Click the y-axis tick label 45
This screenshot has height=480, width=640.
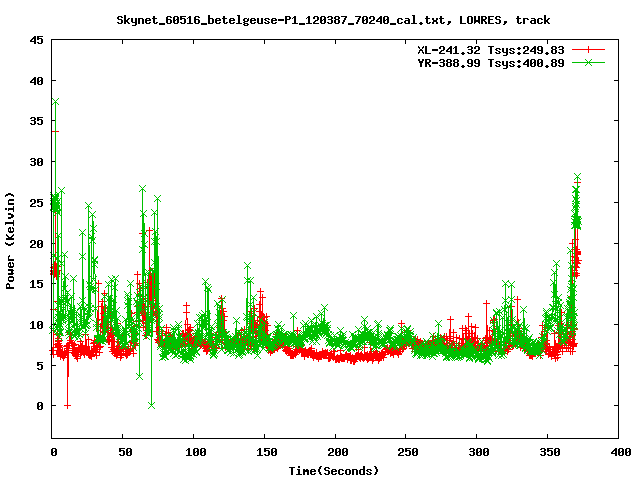coord(37,40)
